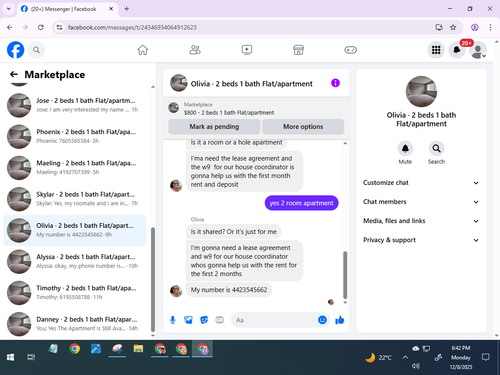Click the Facebook logo
The width and height of the screenshot is (500, 375).
tap(16, 50)
